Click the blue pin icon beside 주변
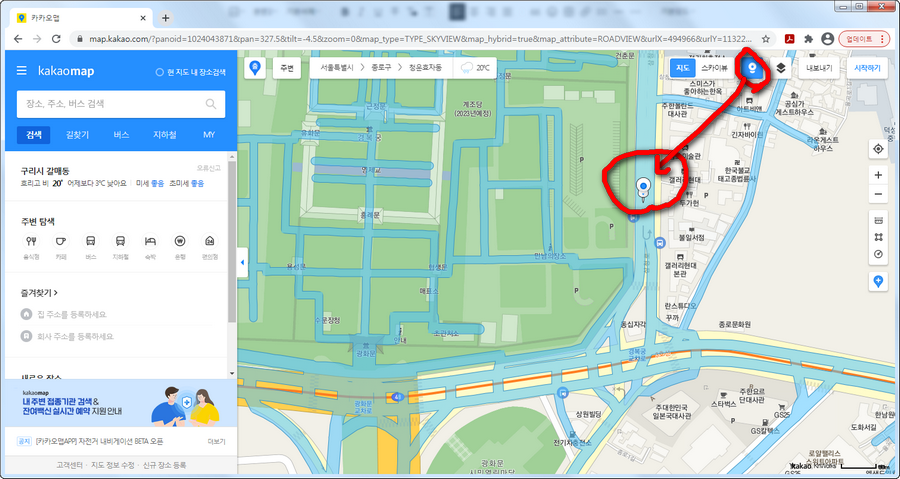Viewport: 900px width, 479px height. point(254,68)
